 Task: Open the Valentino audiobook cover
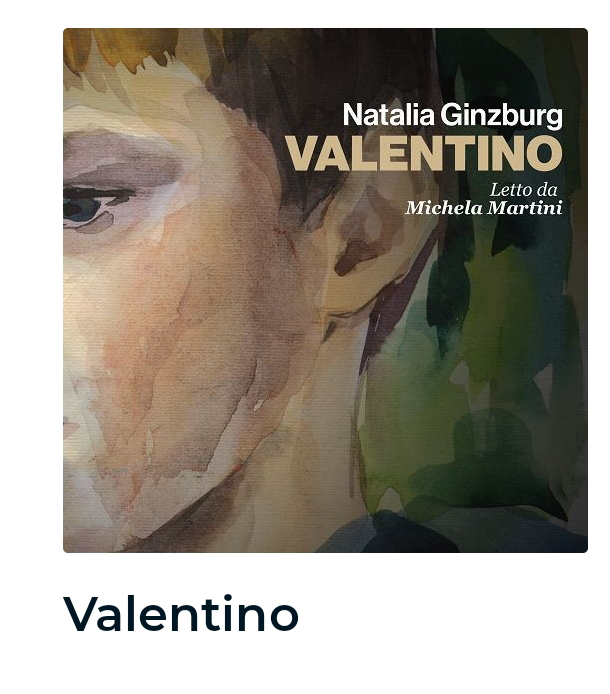(x=325, y=290)
